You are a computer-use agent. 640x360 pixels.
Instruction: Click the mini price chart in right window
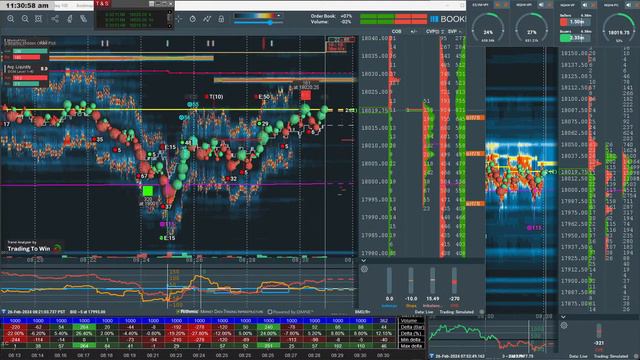pyautogui.click(x=492, y=337)
